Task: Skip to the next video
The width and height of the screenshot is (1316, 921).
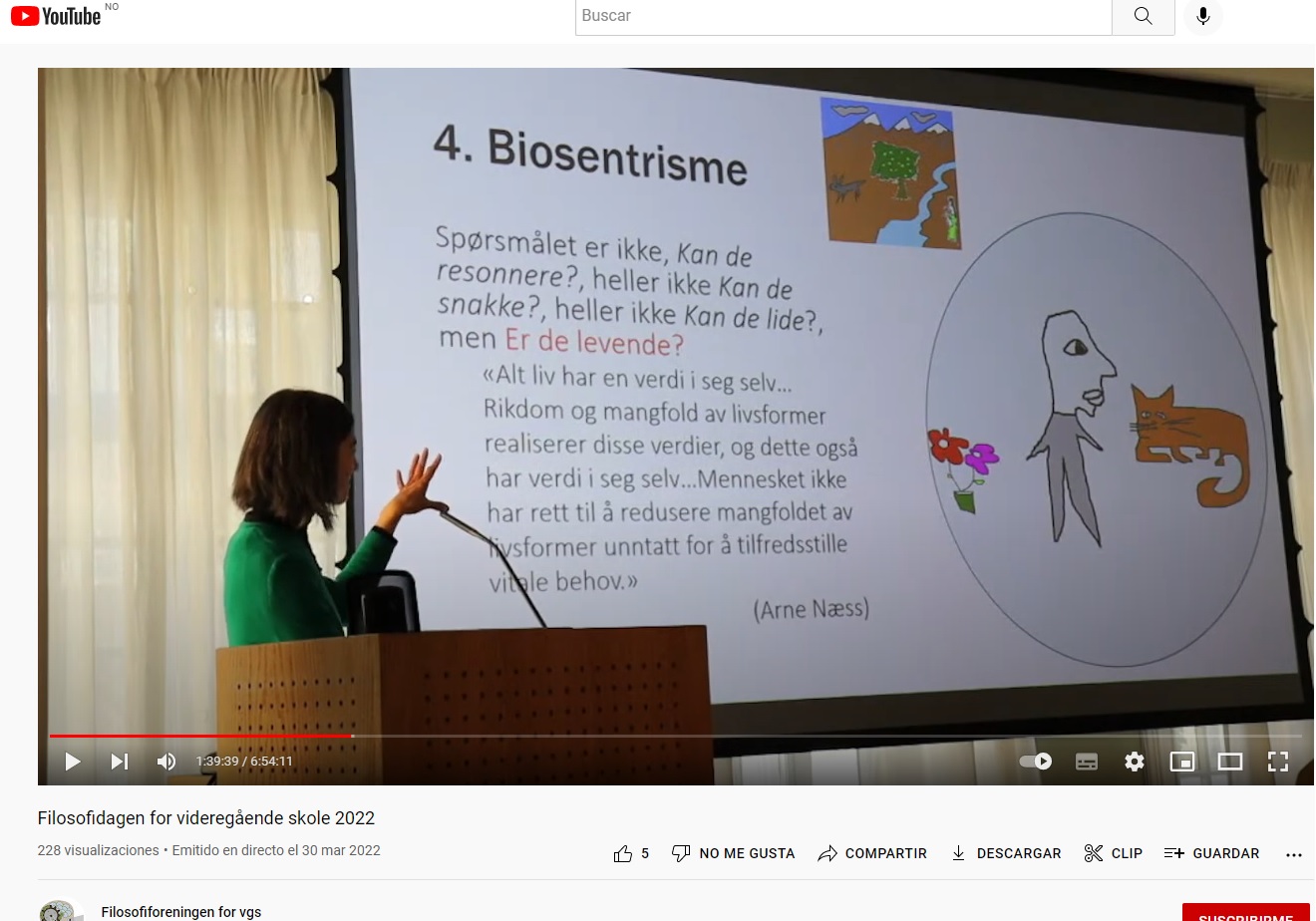Action: [x=119, y=761]
